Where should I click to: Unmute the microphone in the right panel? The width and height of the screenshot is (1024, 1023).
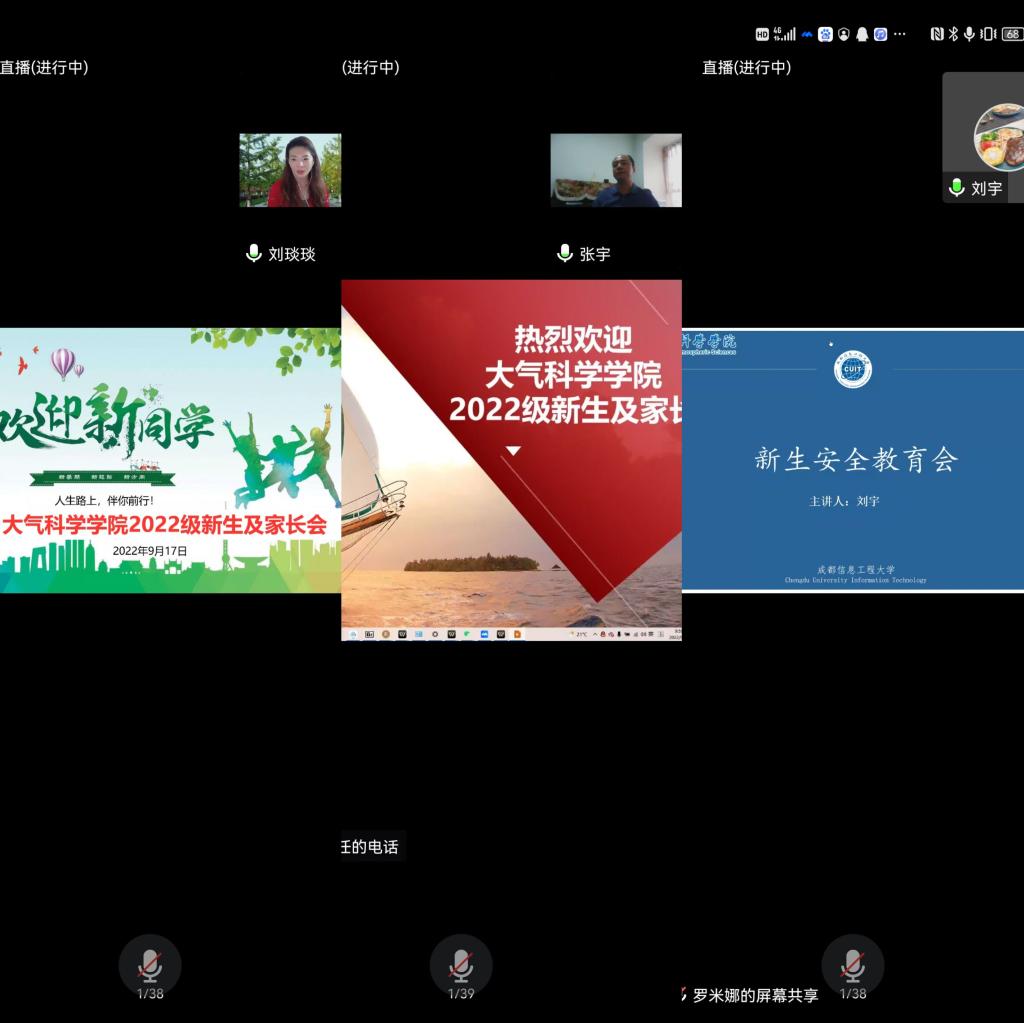[x=852, y=965]
